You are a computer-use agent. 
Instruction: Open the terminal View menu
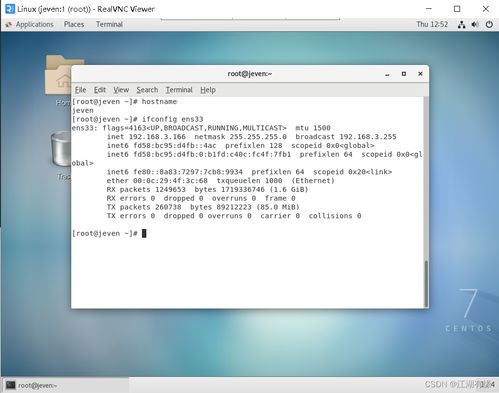(x=121, y=90)
